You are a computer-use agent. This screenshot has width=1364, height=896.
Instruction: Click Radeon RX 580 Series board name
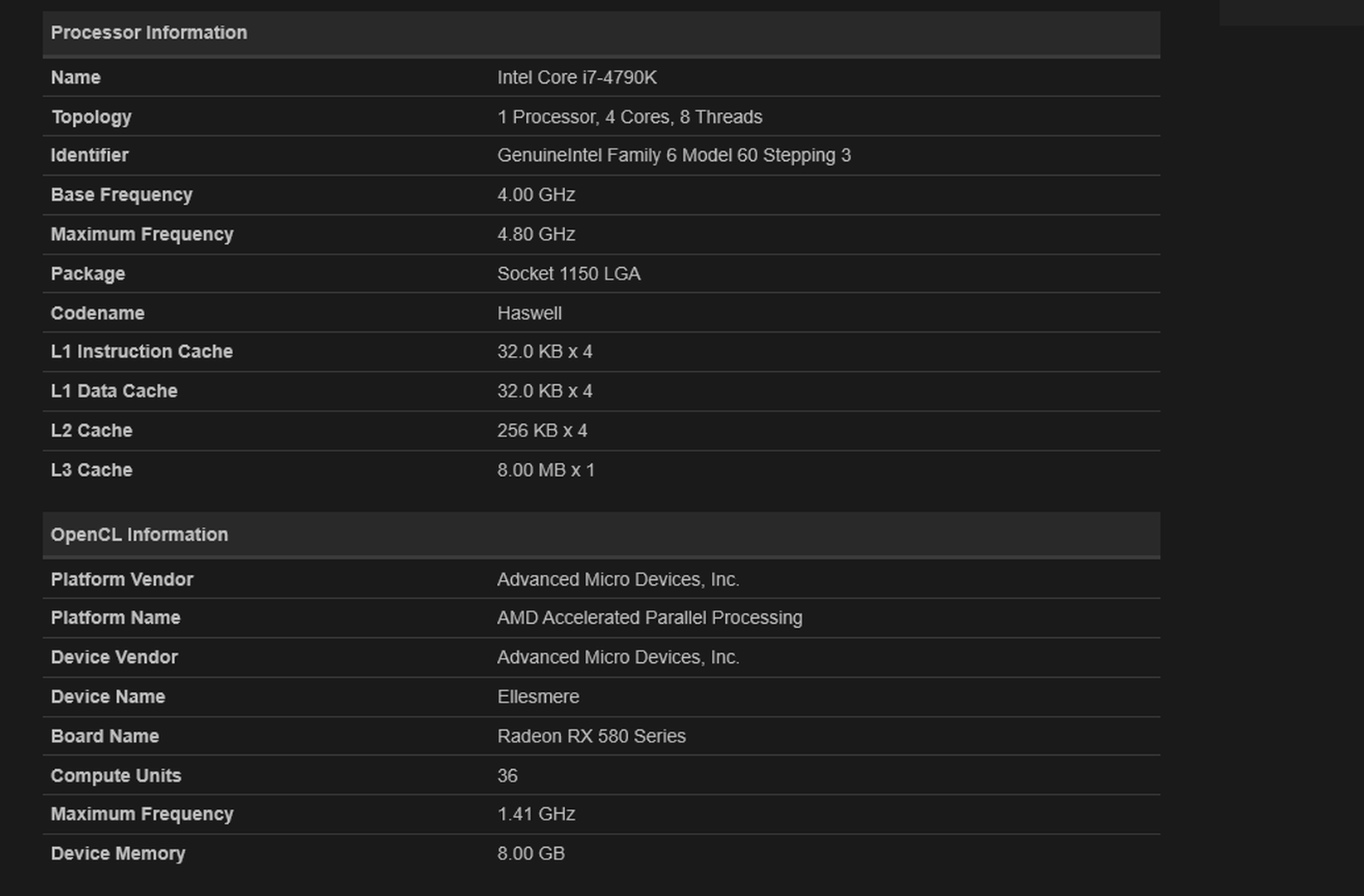pos(592,737)
